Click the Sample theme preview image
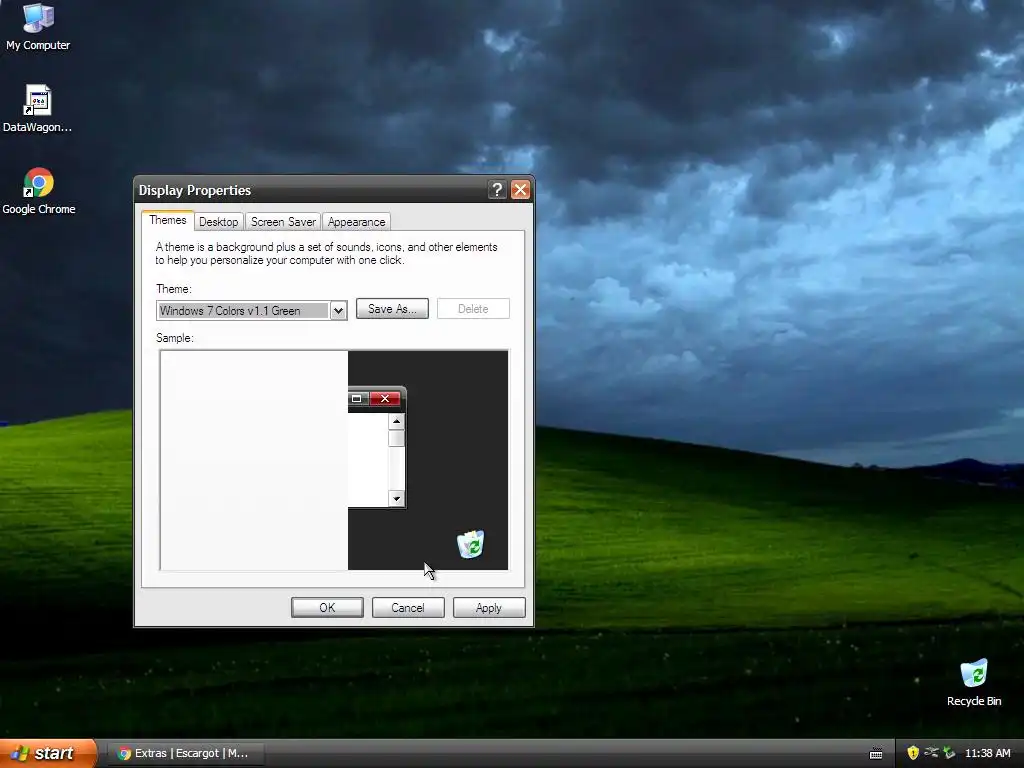 coord(334,460)
